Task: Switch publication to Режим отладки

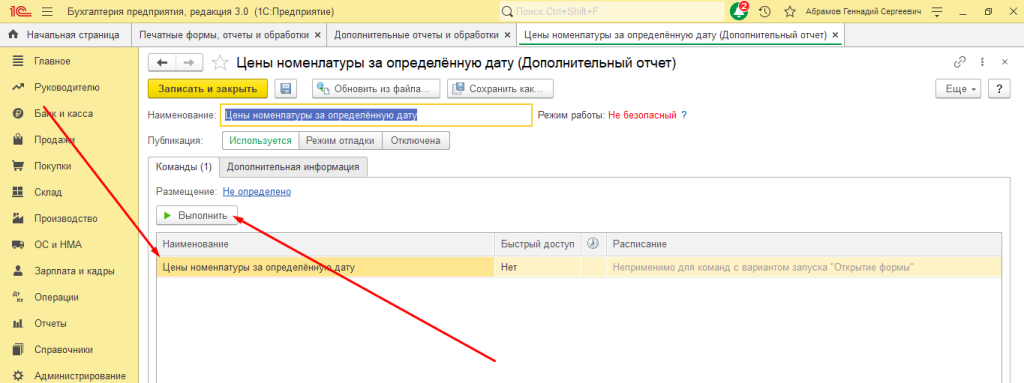Action: pos(340,141)
